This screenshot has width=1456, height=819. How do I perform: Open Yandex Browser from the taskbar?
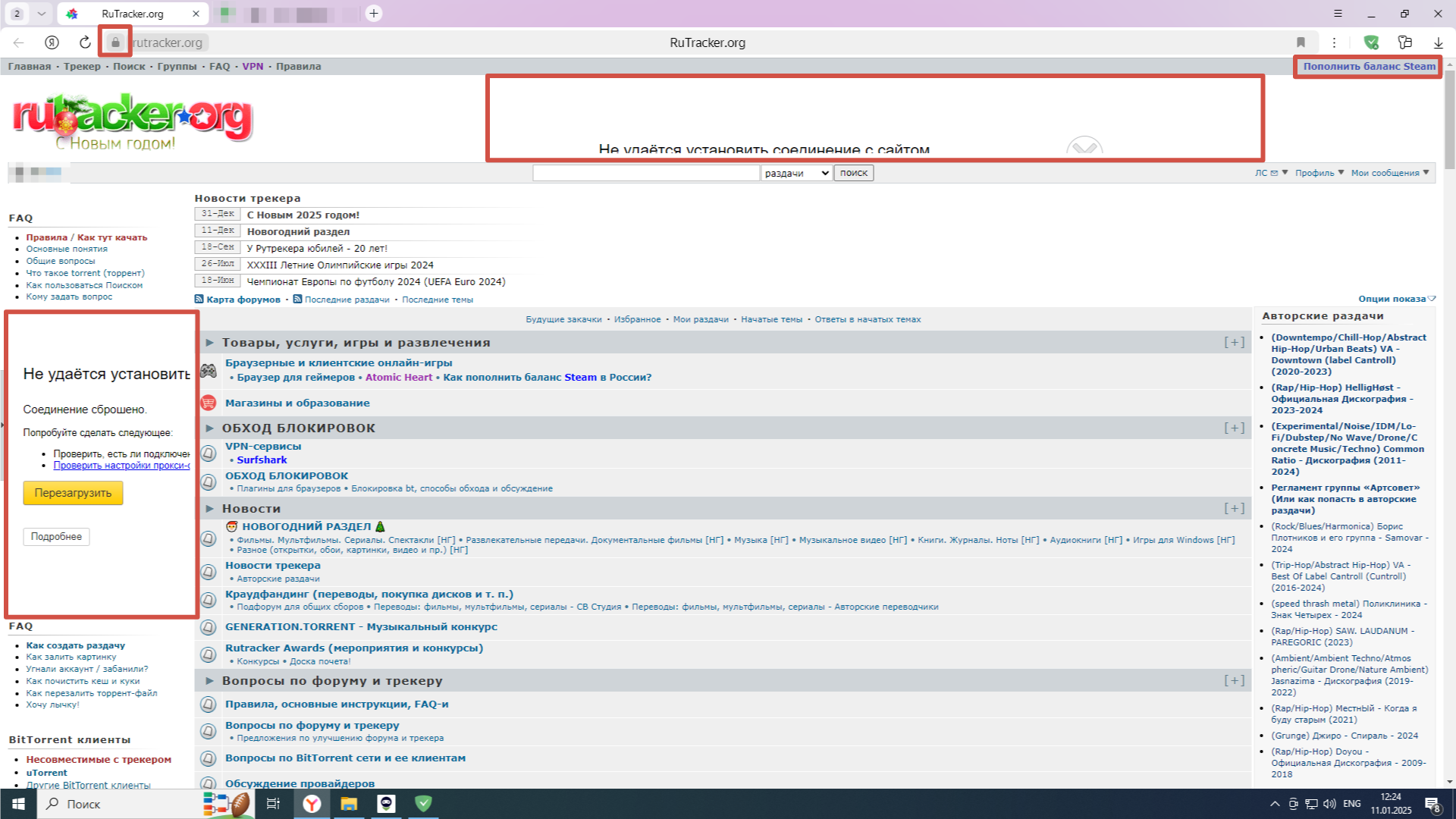point(312,804)
